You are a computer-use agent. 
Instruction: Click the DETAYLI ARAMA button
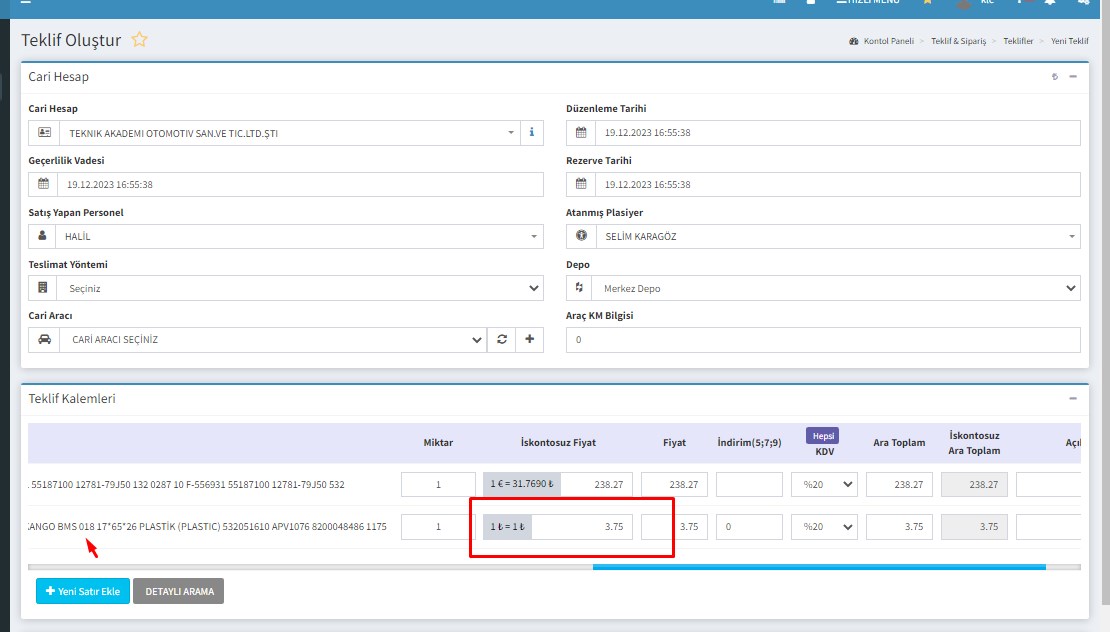click(x=179, y=592)
